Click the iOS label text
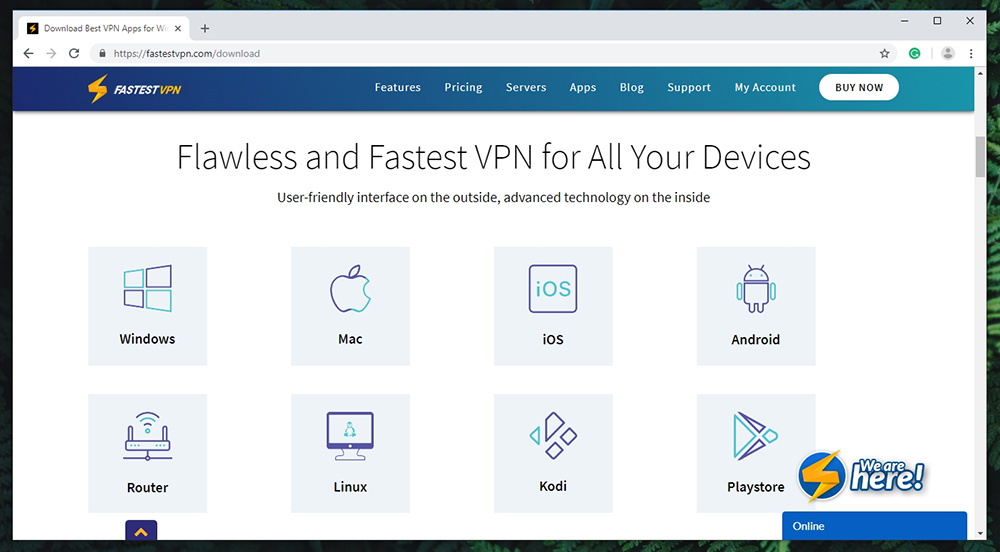The width and height of the screenshot is (1000, 552). (553, 340)
